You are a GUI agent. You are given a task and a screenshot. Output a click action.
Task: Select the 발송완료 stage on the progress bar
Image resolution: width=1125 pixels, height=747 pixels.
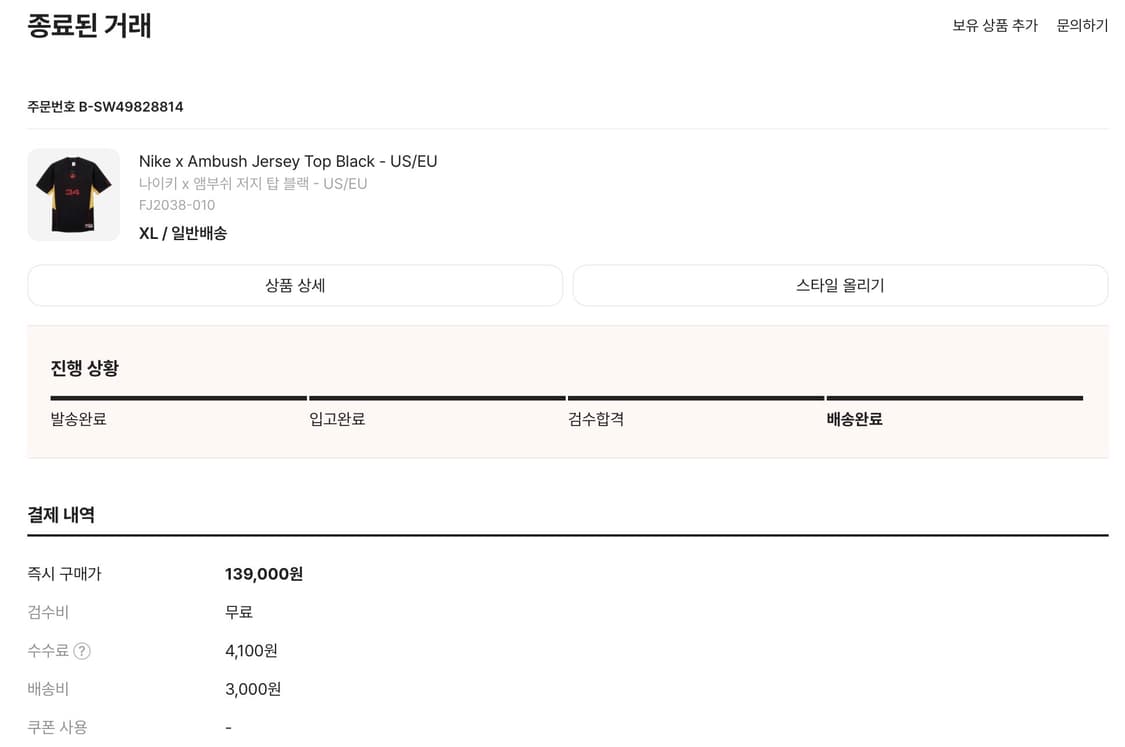tap(79, 419)
